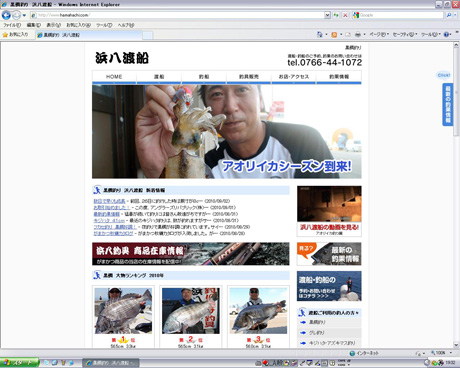Click the red Stop loading icon
460x368 pixels.
click(345, 15)
